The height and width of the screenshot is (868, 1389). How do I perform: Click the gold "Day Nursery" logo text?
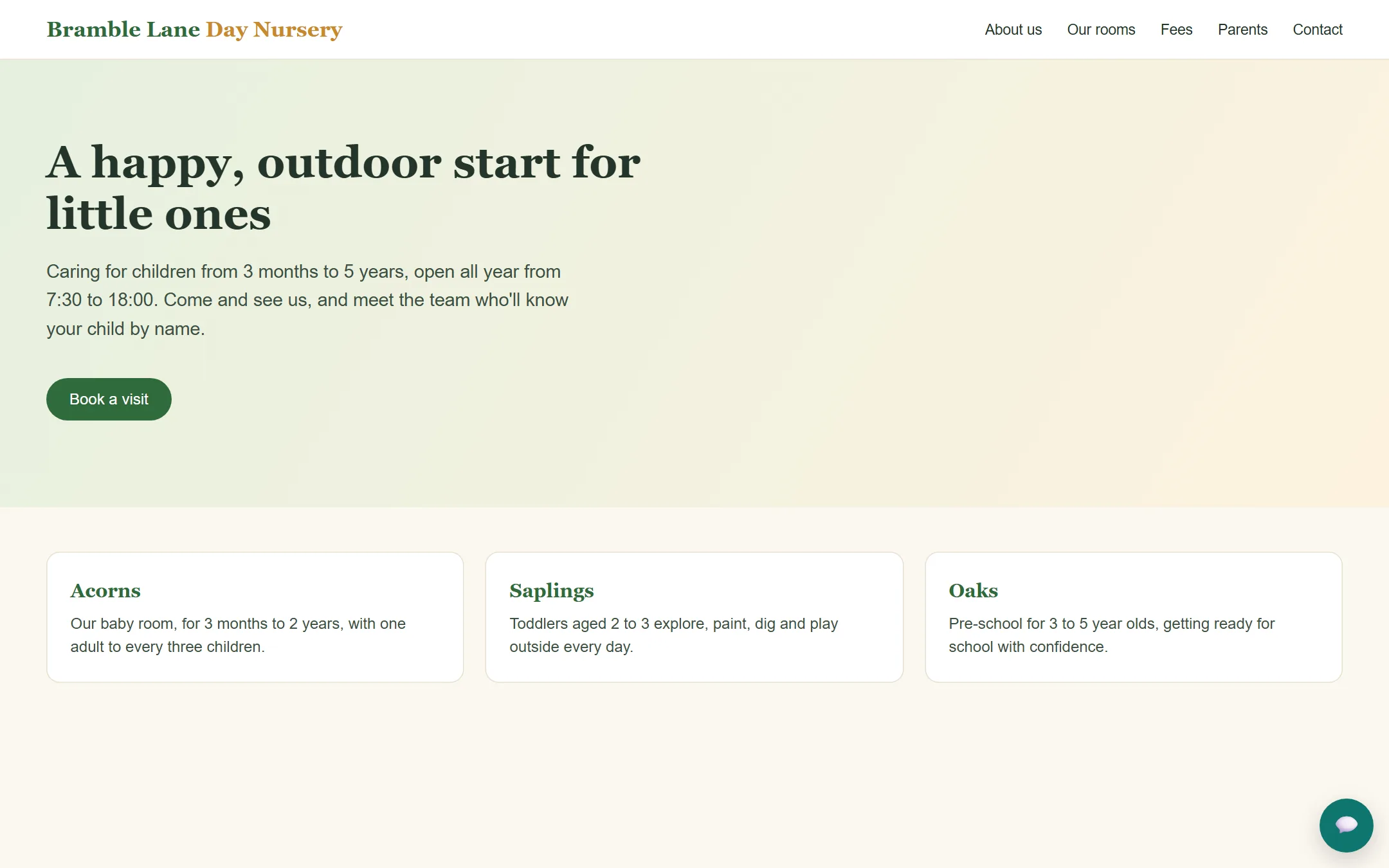[x=274, y=30]
